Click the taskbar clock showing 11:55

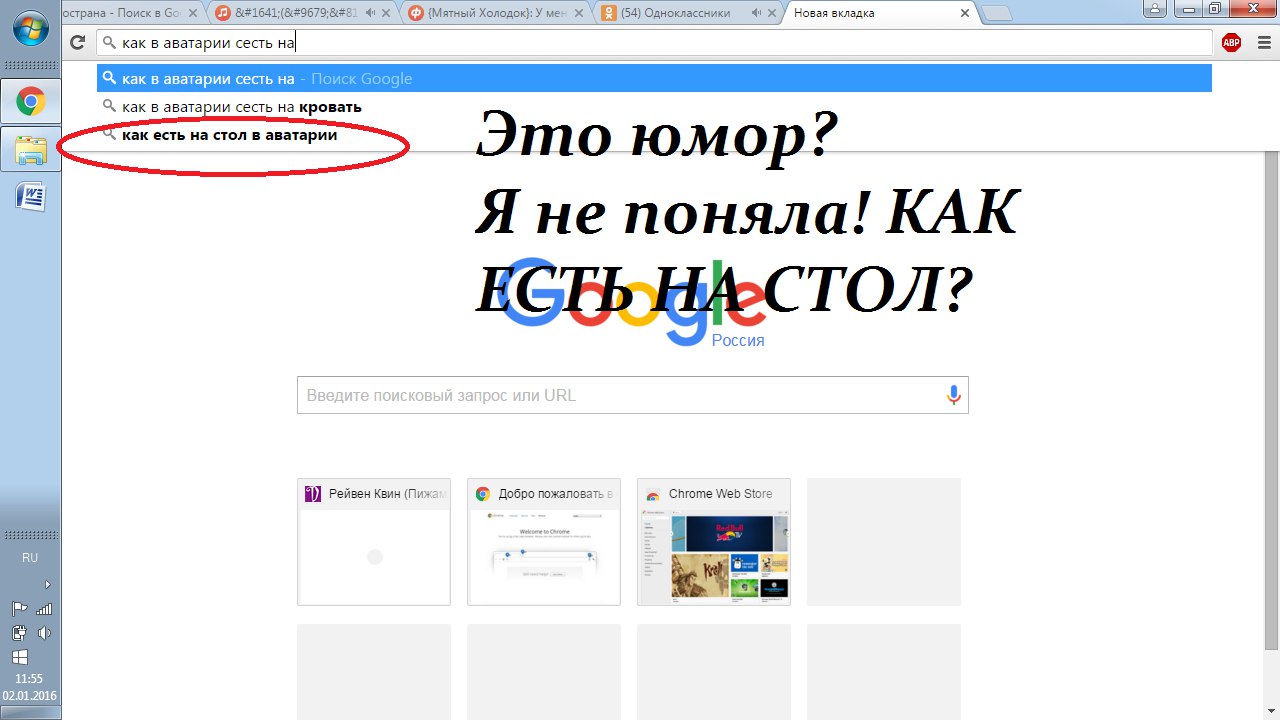coord(29,679)
